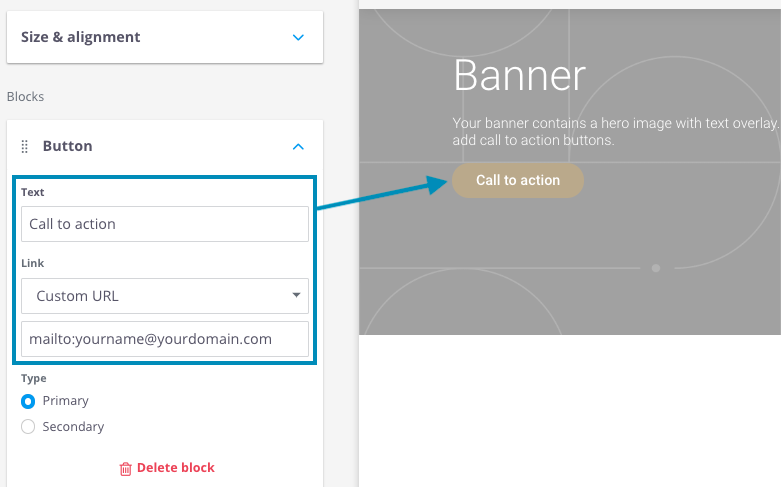
Task: Click the Button block title
Action: tap(68, 146)
